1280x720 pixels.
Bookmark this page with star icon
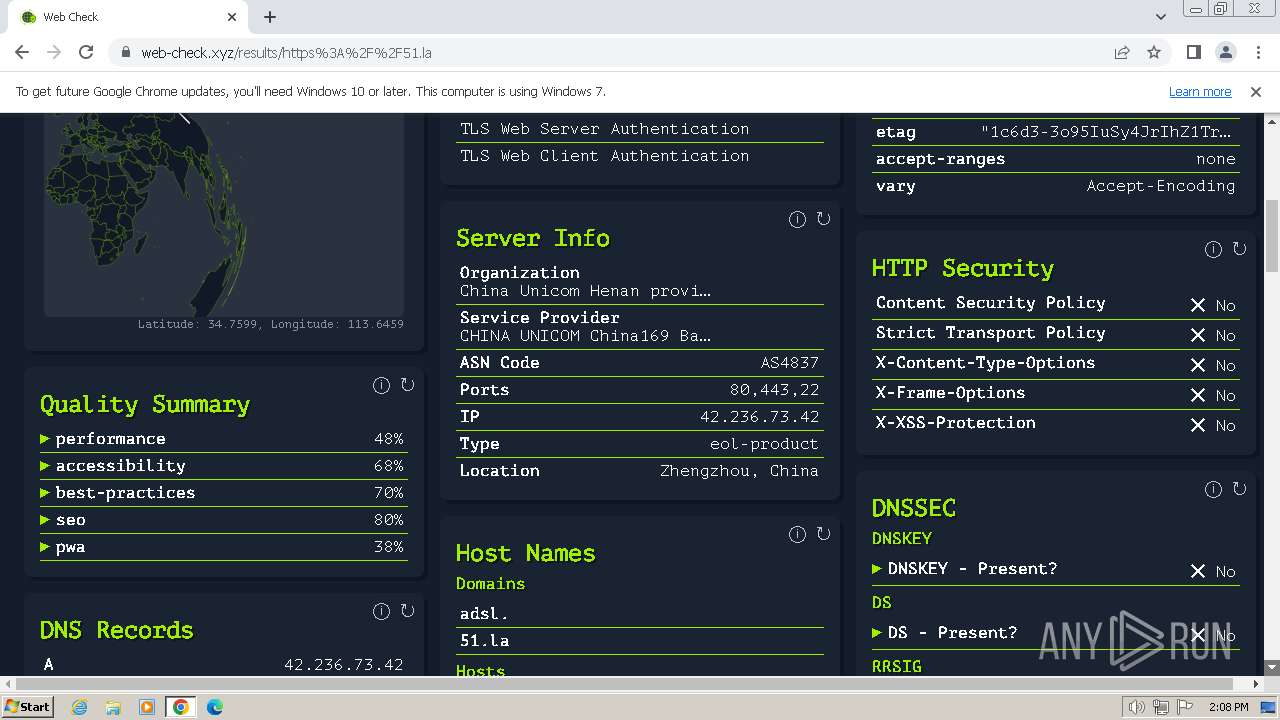[x=1154, y=52]
